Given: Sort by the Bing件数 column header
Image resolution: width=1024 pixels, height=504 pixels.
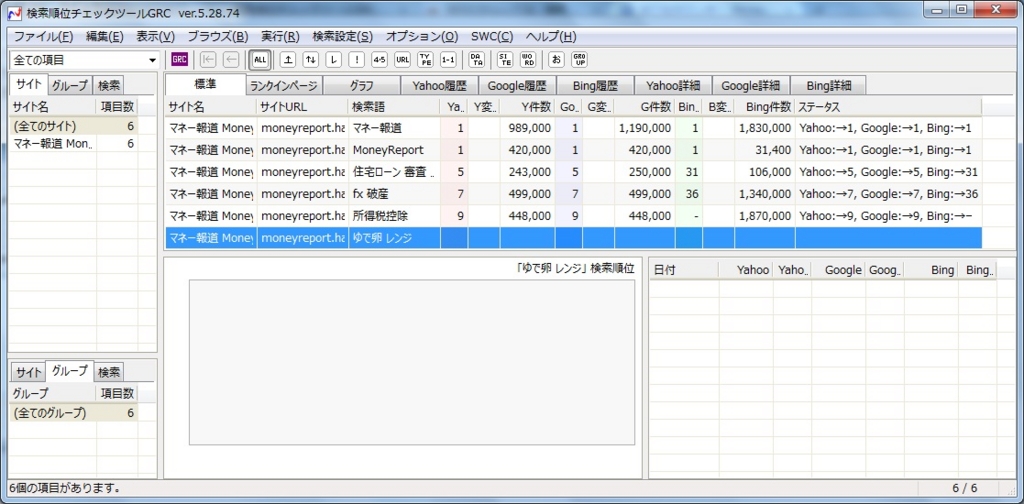Looking at the screenshot, I should point(765,106).
